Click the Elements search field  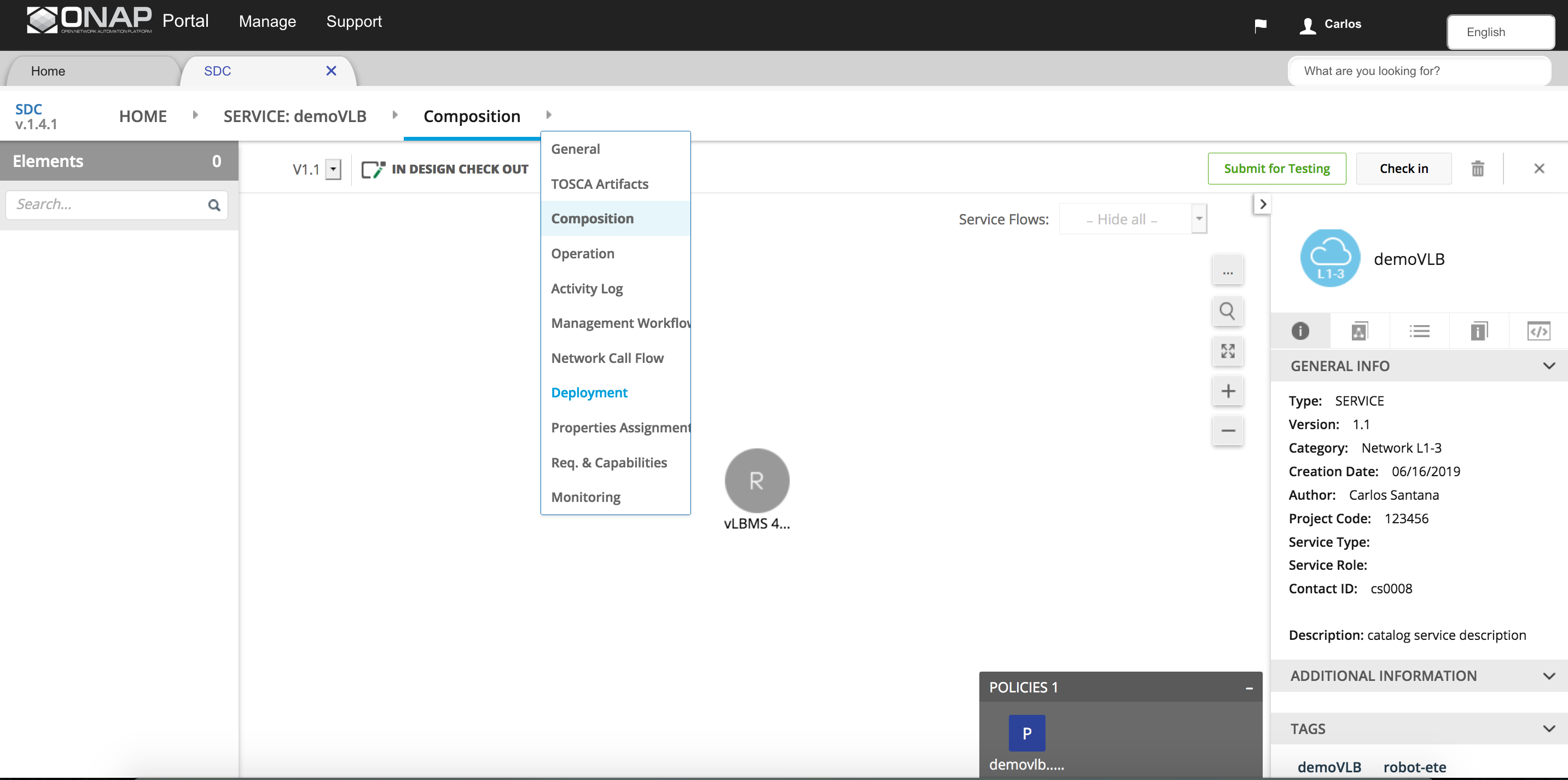pos(117,205)
